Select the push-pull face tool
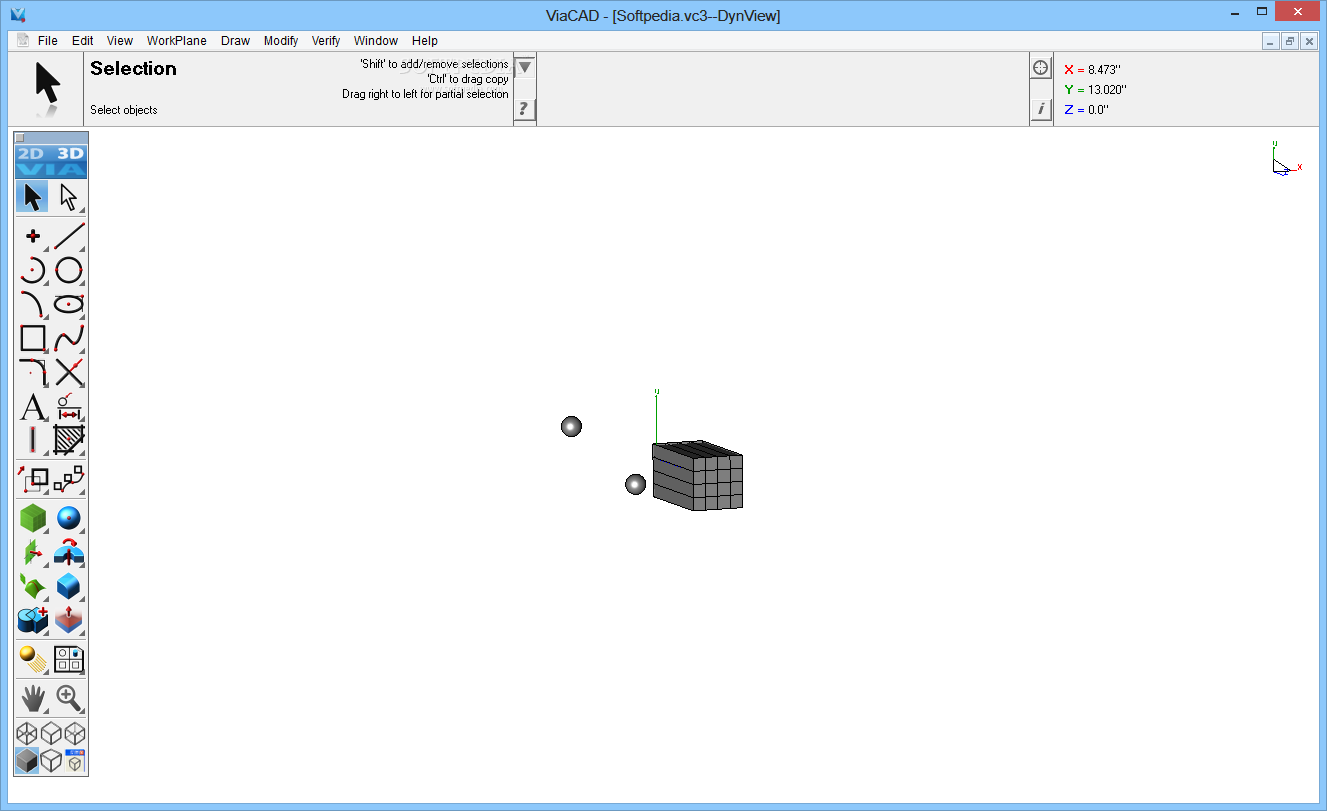1327x811 pixels. [68, 620]
